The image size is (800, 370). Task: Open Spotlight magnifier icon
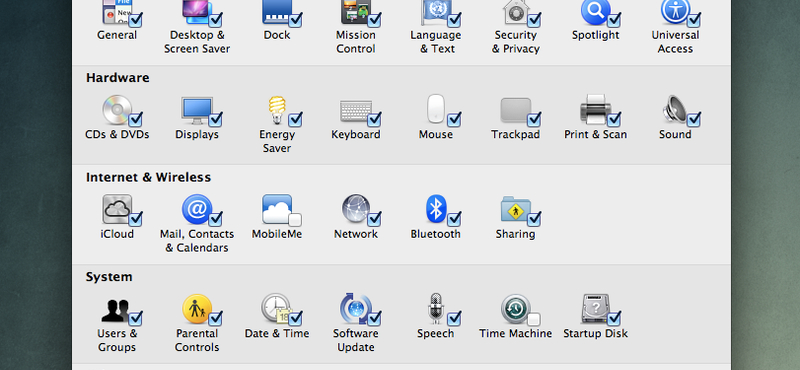pyautogui.click(x=595, y=11)
